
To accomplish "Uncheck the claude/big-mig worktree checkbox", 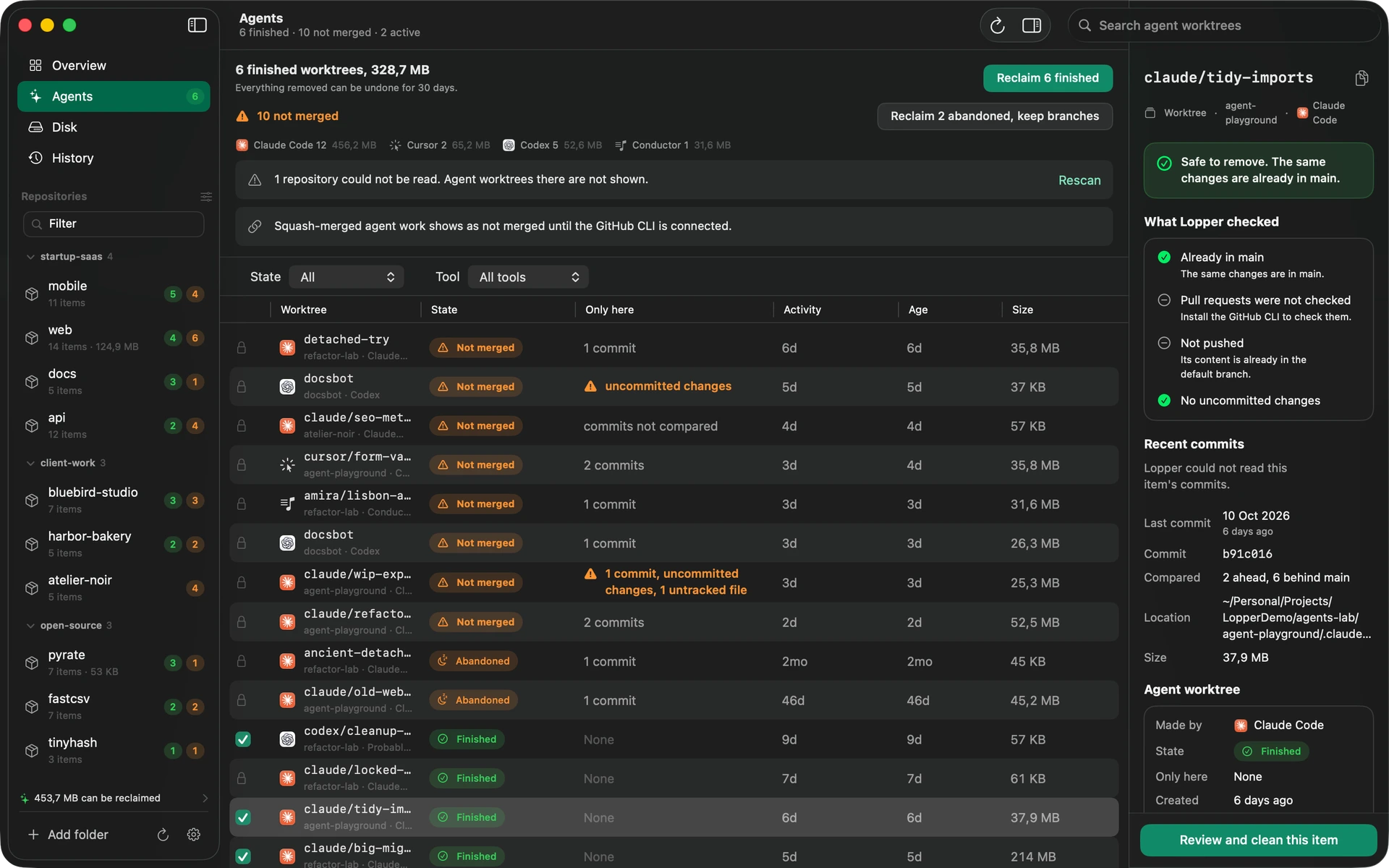I will tap(243, 856).
